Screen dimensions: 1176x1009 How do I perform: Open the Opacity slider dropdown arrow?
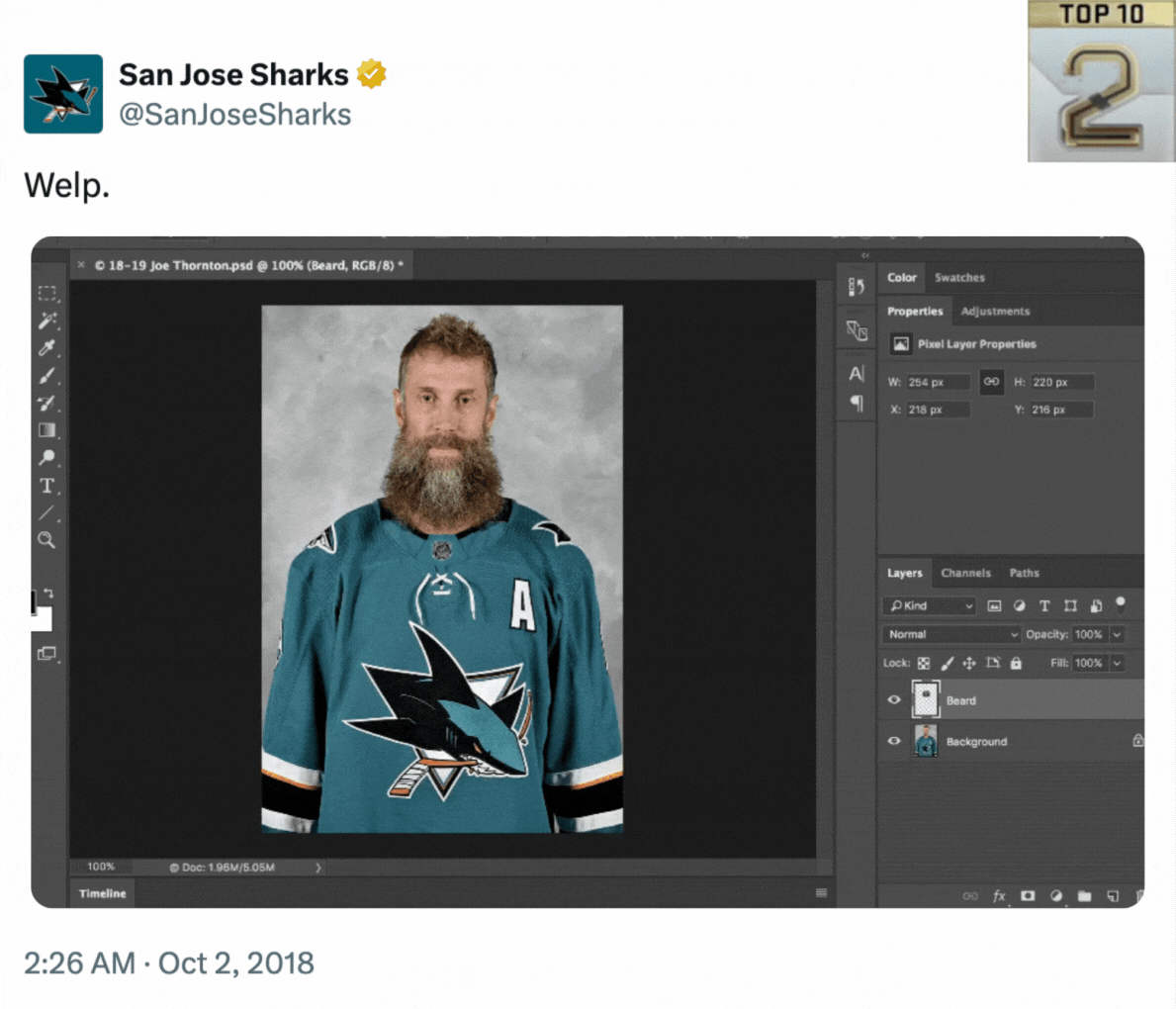pos(1117,635)
